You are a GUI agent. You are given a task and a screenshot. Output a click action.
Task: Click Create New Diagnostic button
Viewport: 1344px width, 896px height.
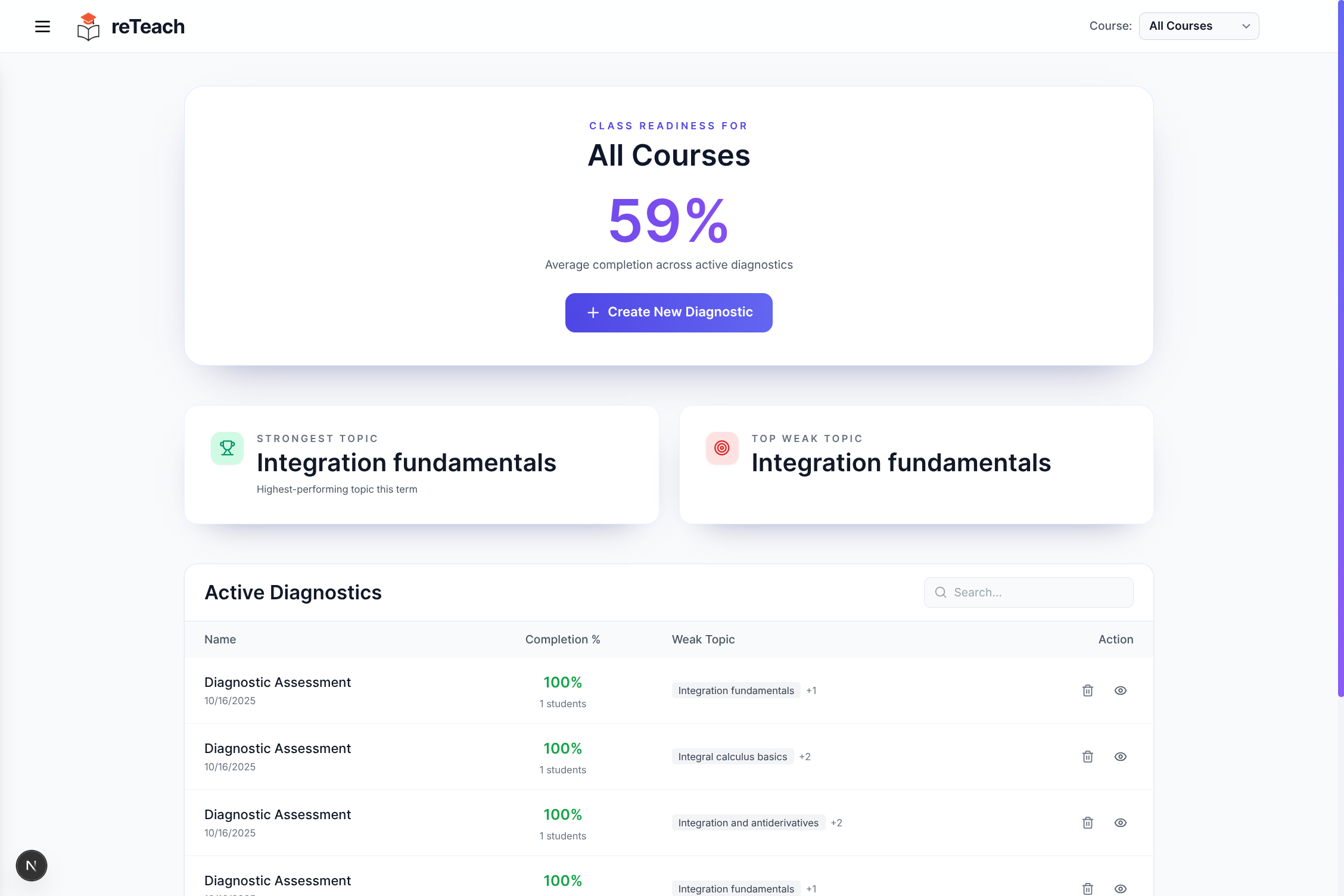point(668,312)
